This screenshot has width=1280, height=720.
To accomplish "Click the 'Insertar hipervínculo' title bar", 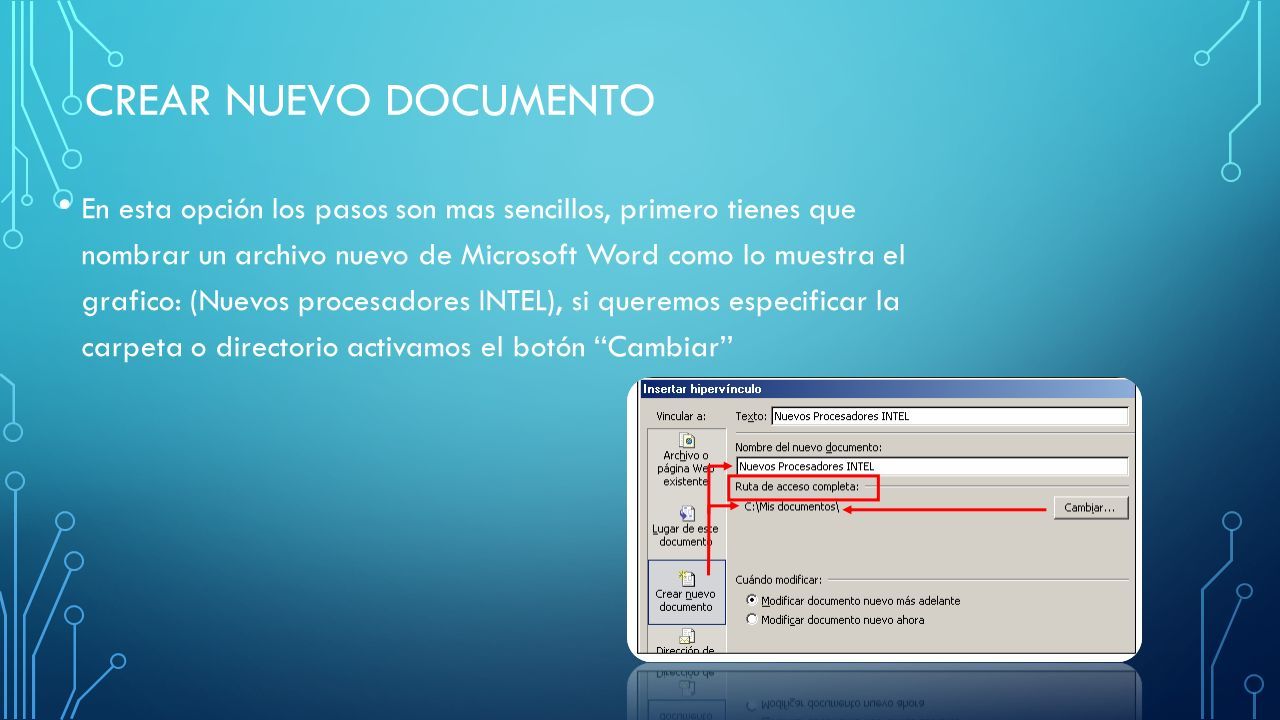I will point(887,388).
